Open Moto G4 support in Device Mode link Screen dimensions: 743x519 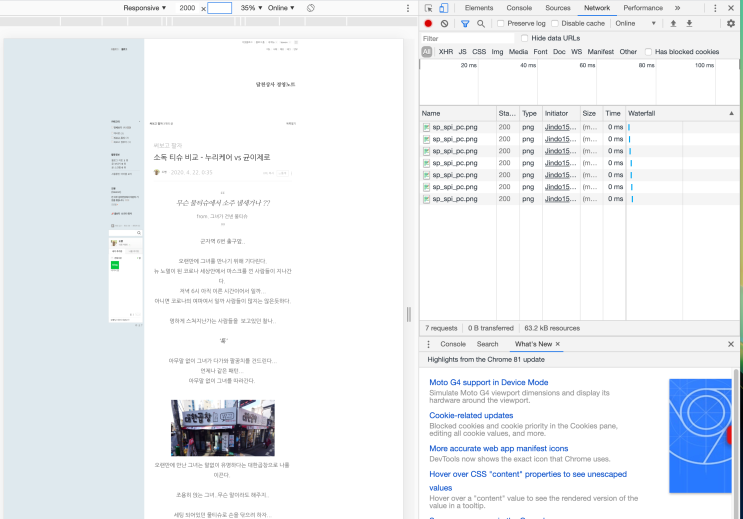489,382
